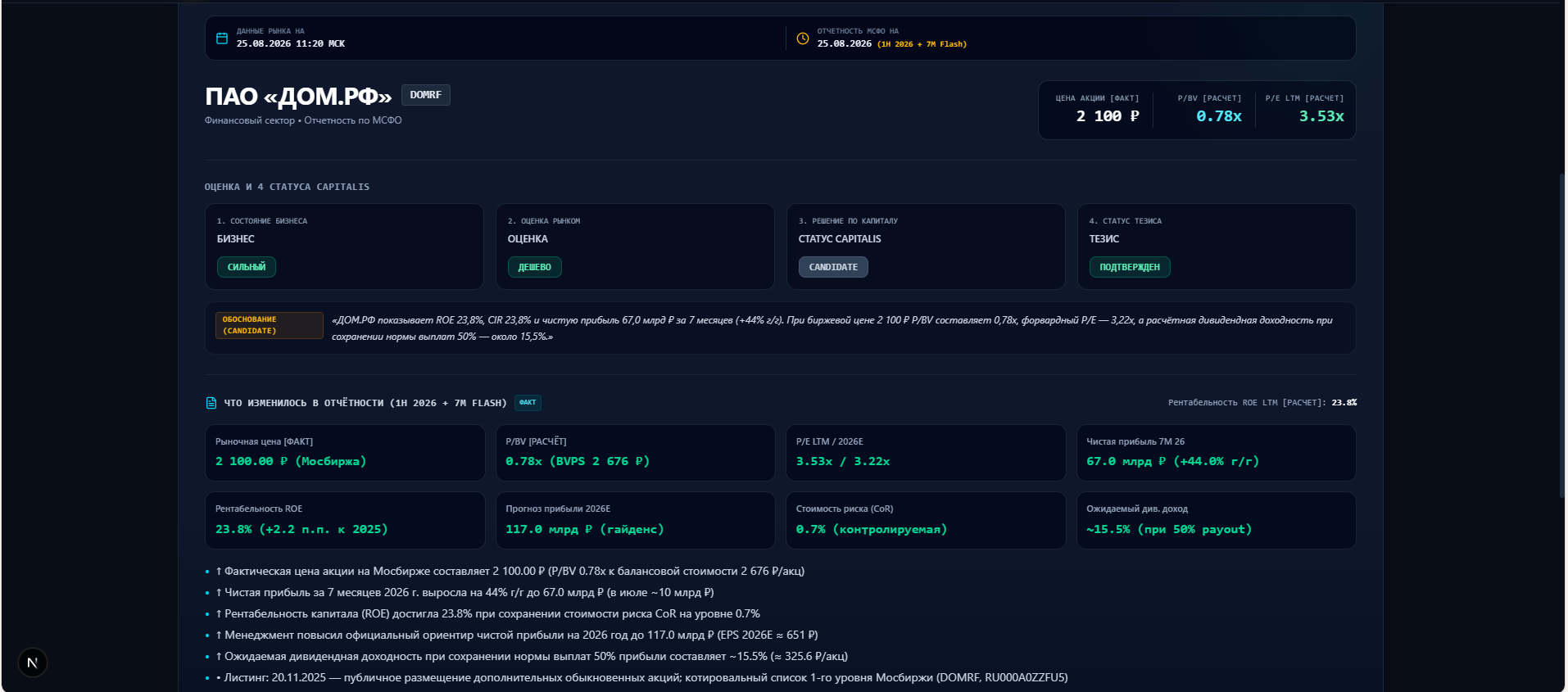Click the calendar icon beside market data date
Screen dimensions: 1568x692
(222, 38)
